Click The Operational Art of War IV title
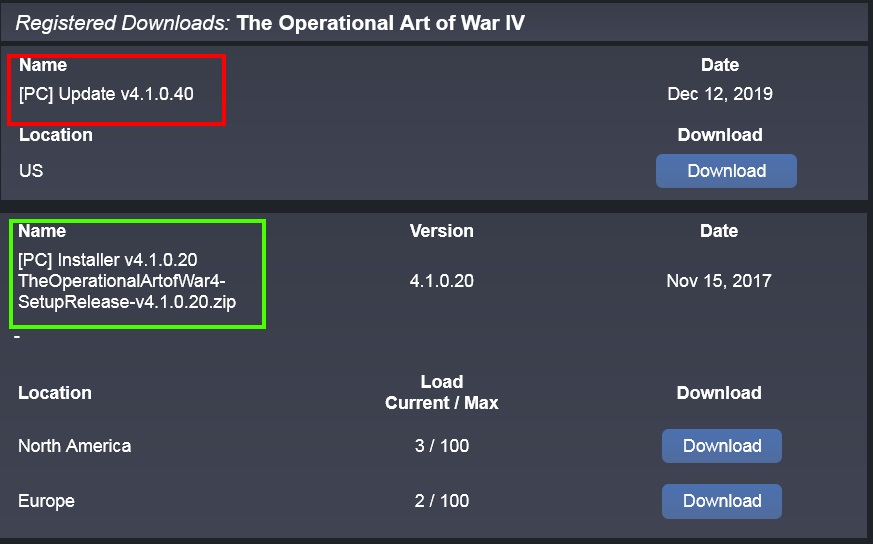Image resolution: width=873 pixels, height=544 pixels. pos(380,23)
